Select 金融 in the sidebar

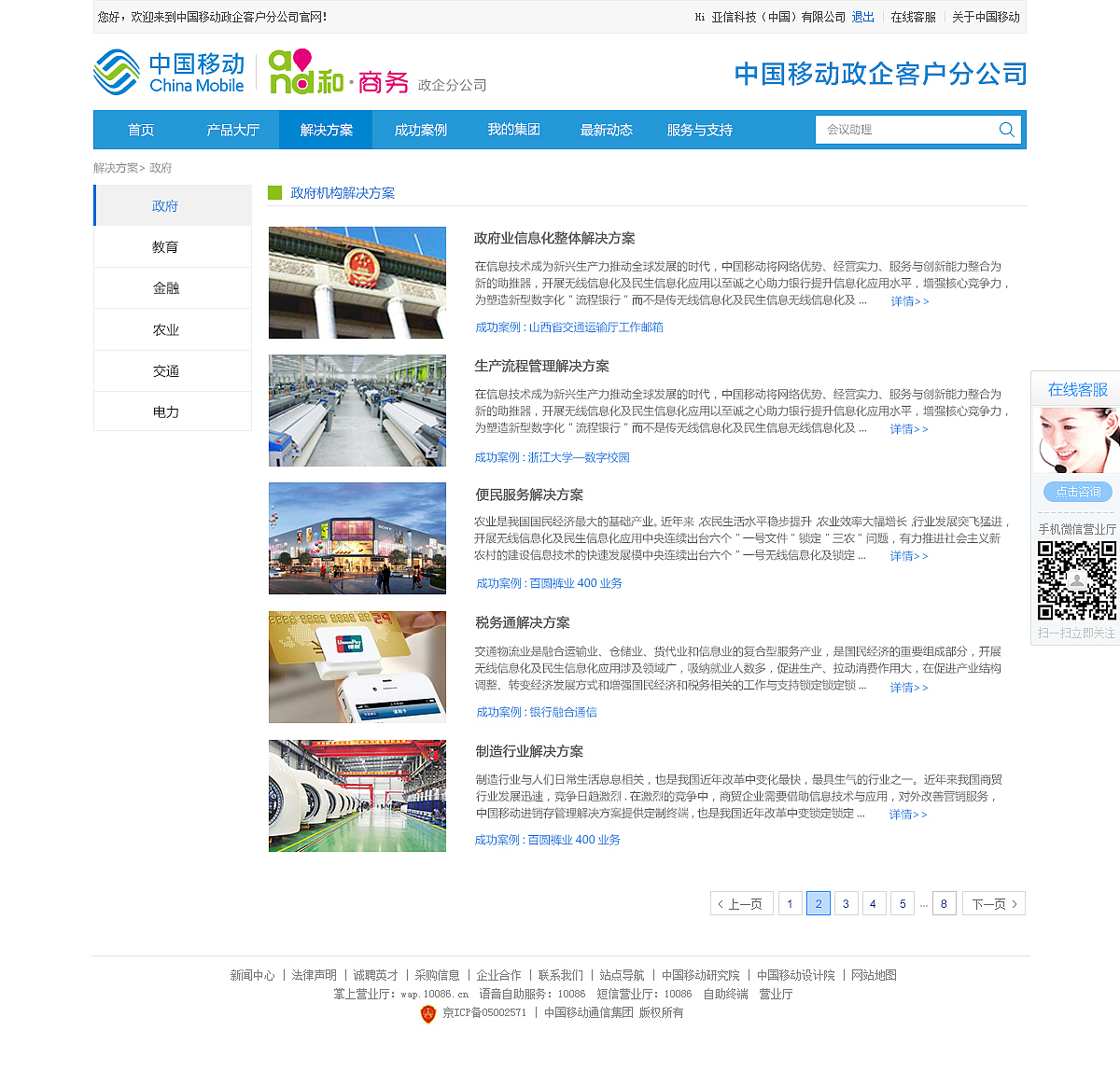173,288
